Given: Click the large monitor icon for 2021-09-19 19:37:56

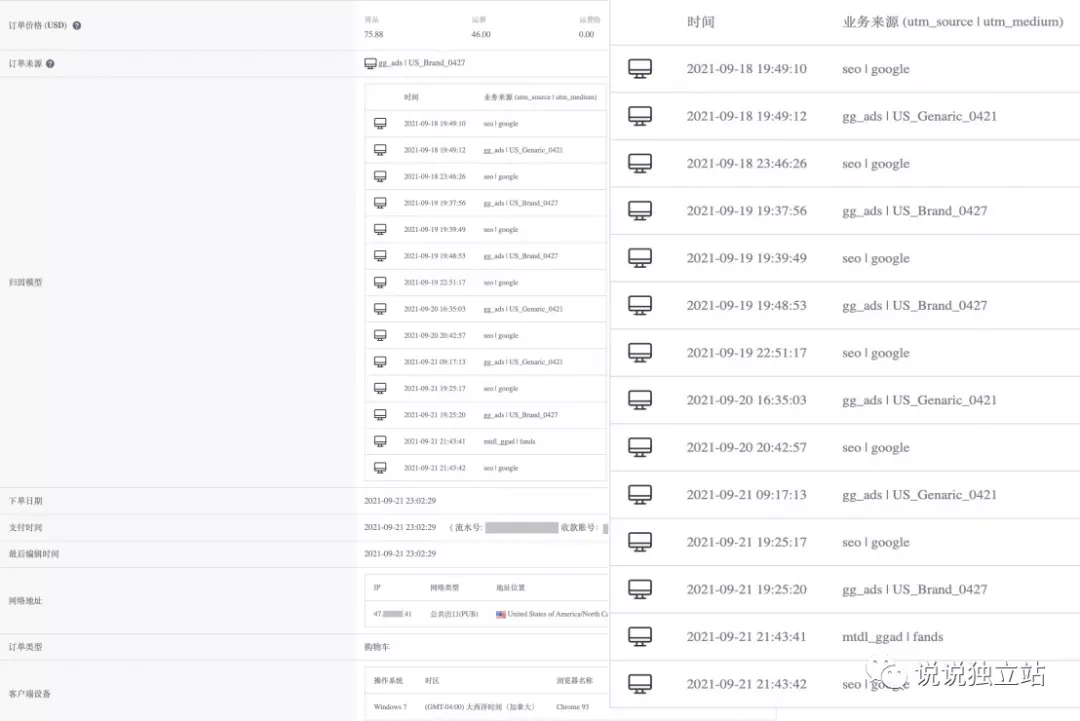Looking at the screenshot, I should click(x=640, y=211).
